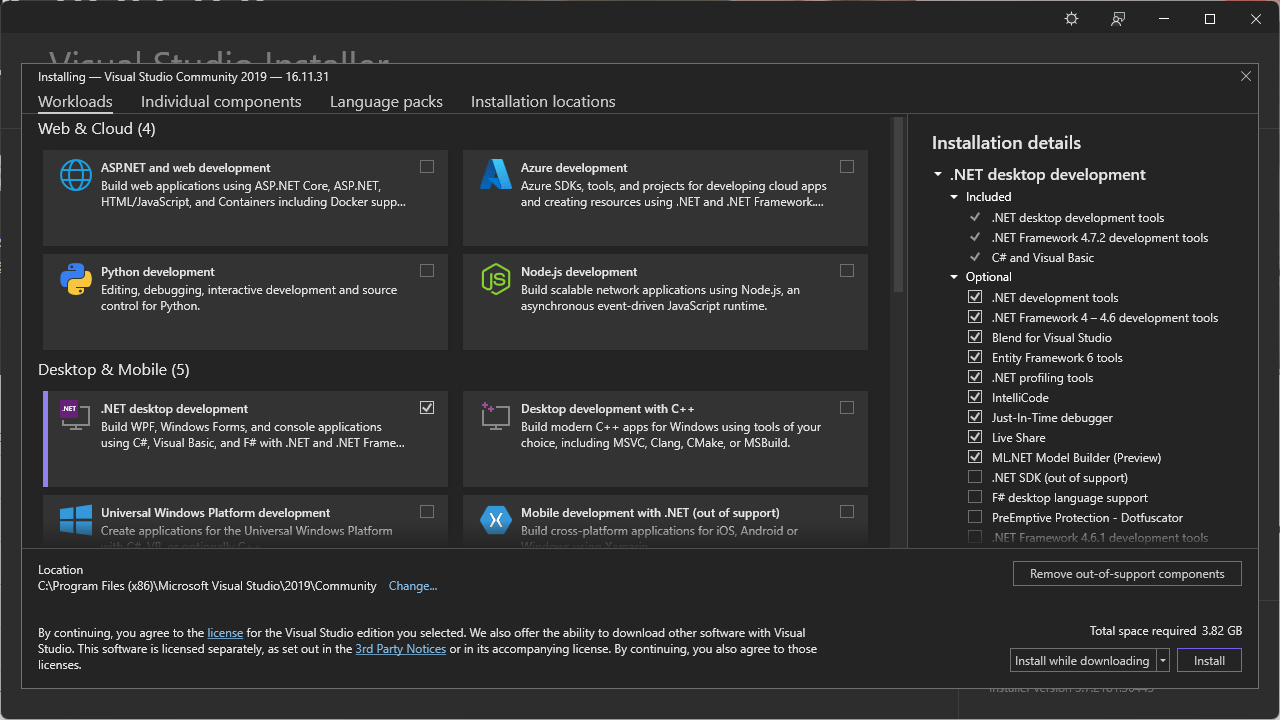This screenshot has width=1280, height=720.
Task: Enable the Python development workload checkbox
Action: (x=427, y=271)
